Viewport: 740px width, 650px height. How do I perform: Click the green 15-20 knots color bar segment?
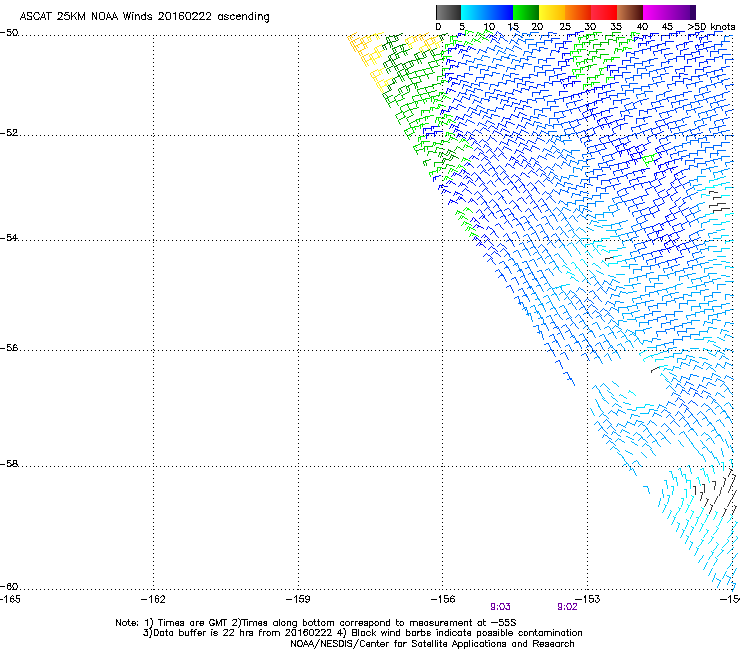coord(526,12)
